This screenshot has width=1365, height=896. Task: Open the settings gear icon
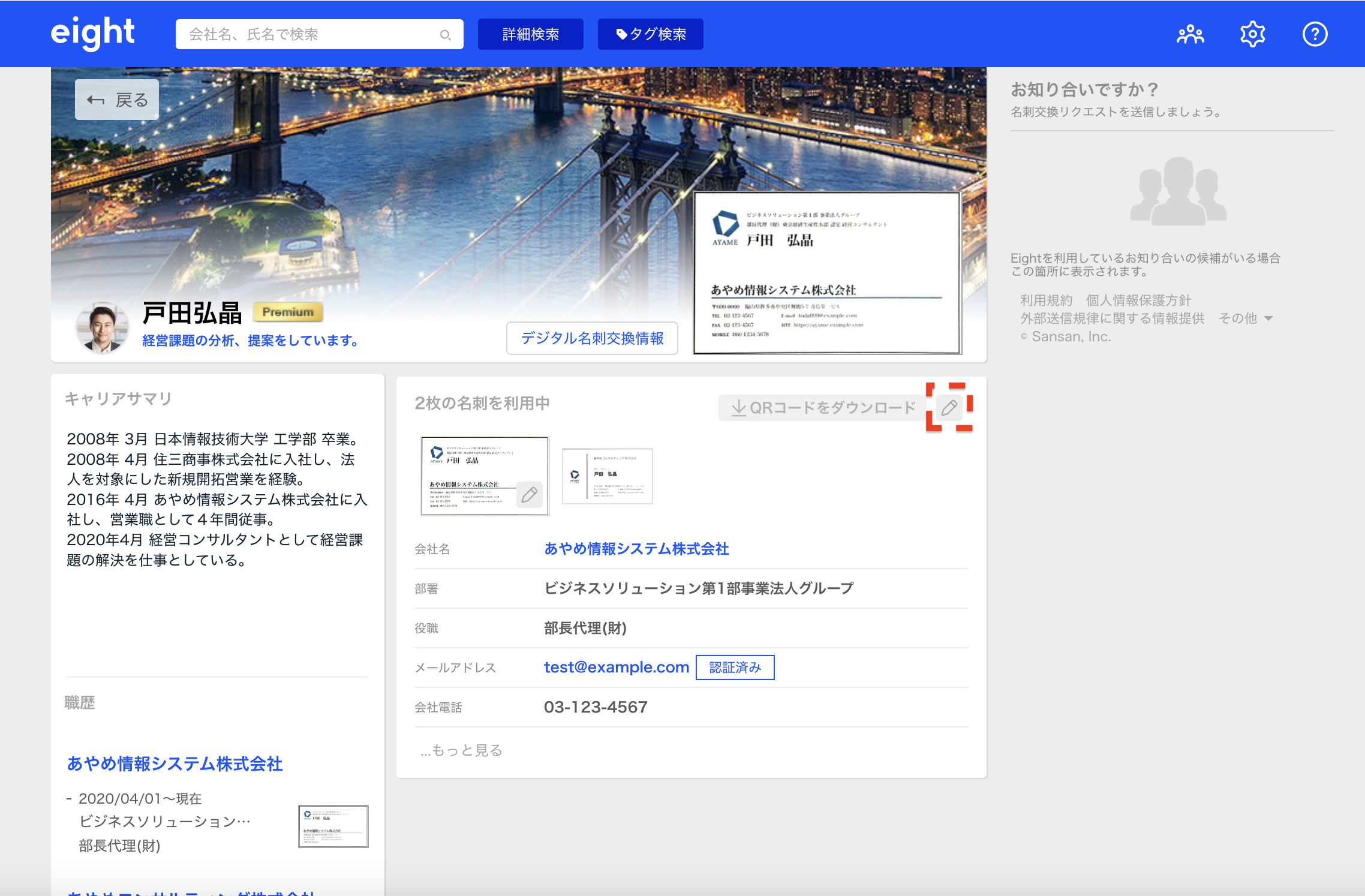click(1252, 34)
